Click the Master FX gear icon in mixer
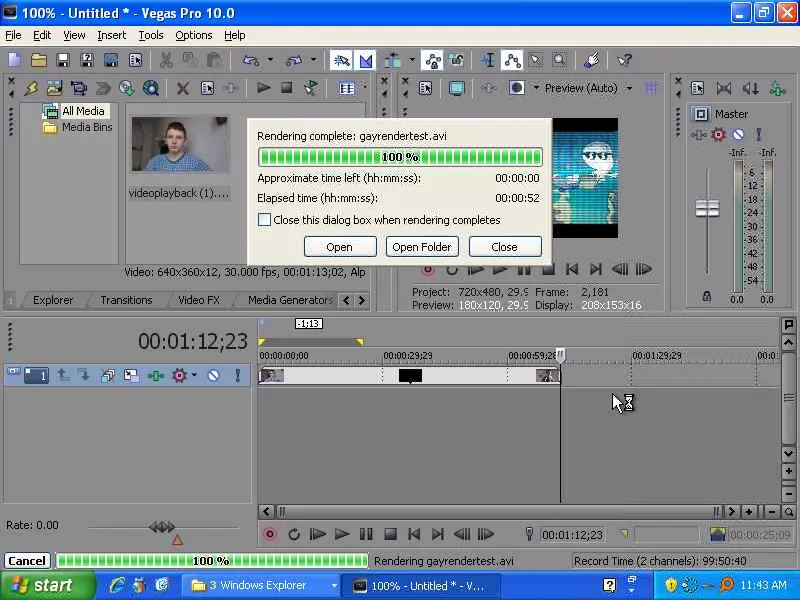This screenshot has height=600, width=800. (x=718, y=135)
